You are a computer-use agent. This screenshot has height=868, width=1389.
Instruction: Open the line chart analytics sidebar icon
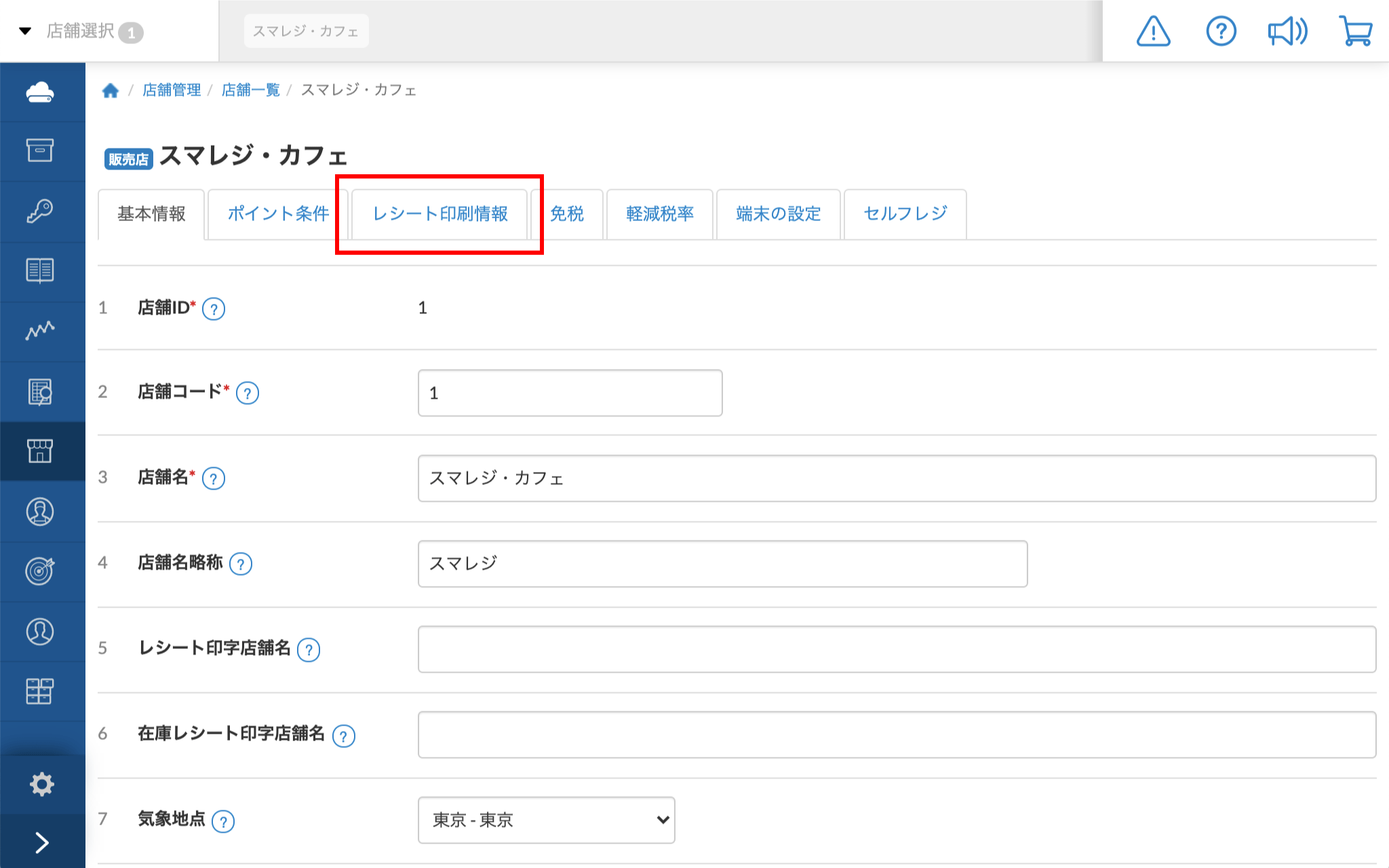pyautogui.click(x=40, y=330)
